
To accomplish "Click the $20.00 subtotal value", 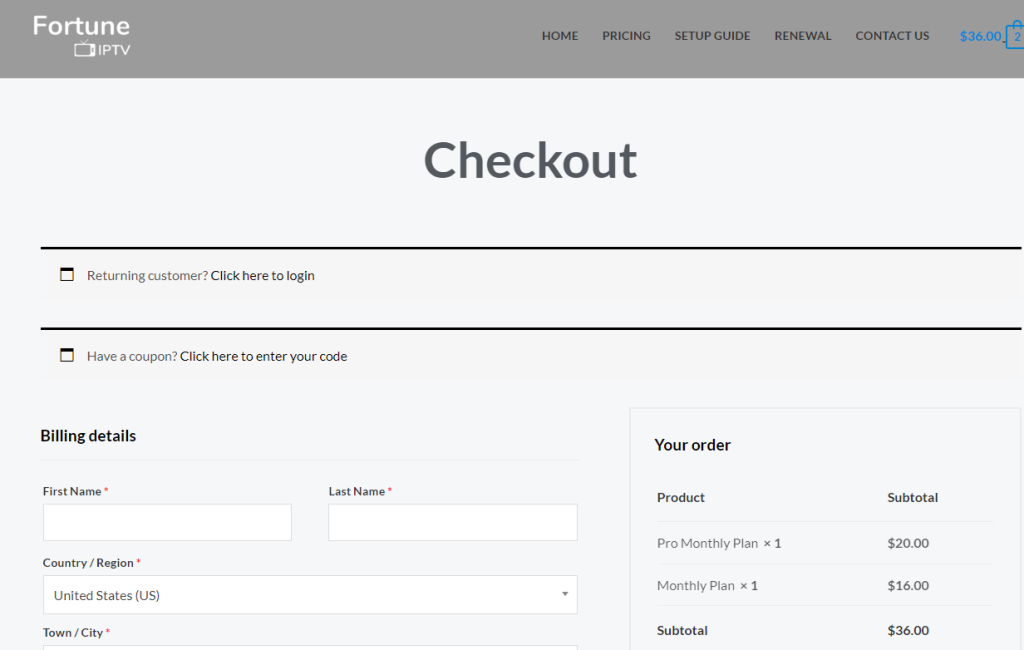I will 908,544.
